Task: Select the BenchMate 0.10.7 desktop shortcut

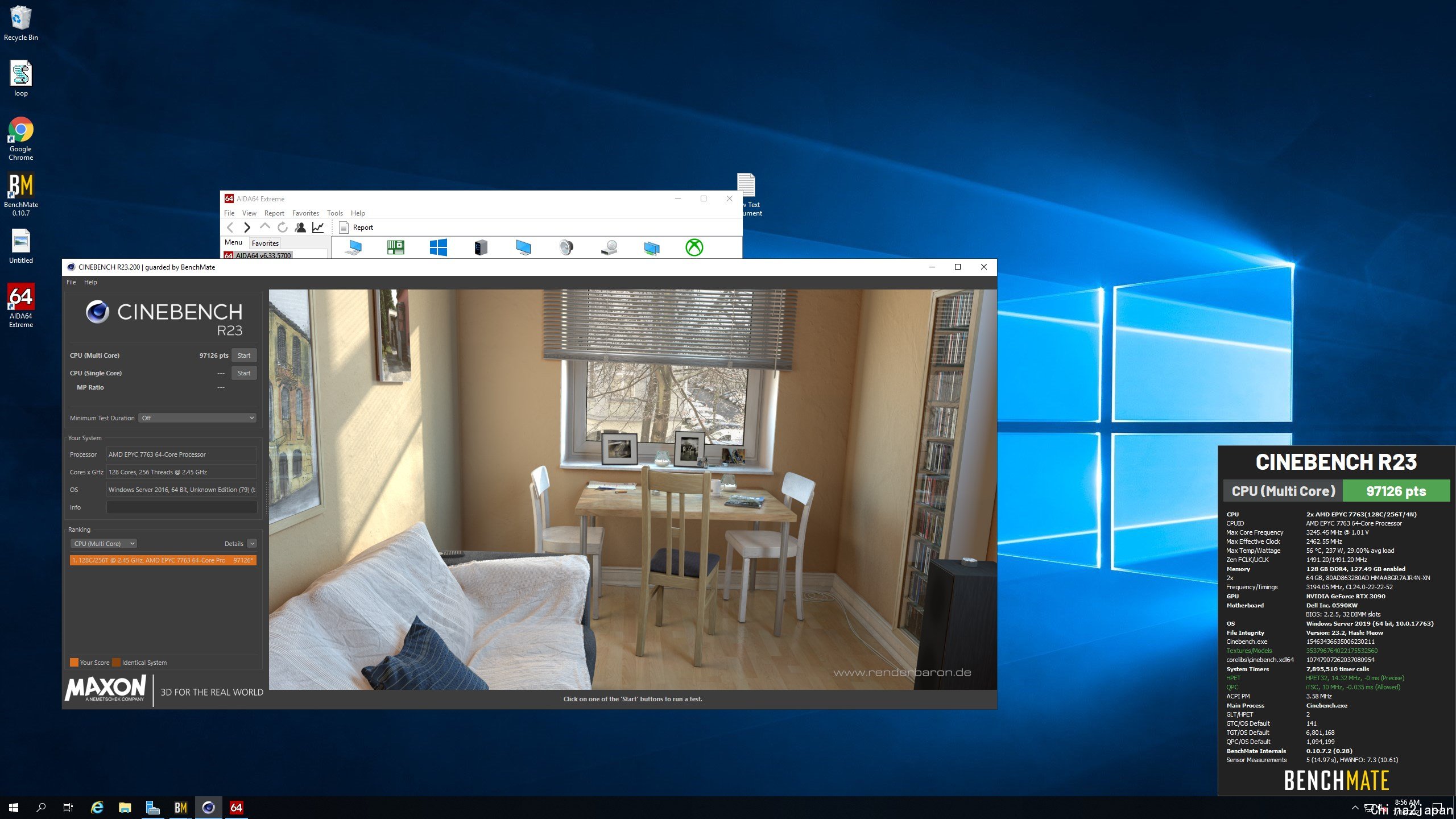Action: point(21,195)
